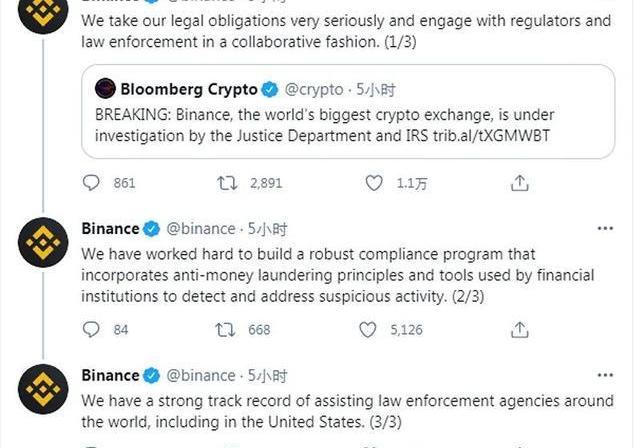
Task: Like the first tweet with 1.1万 likes
Action: point(374,183)
